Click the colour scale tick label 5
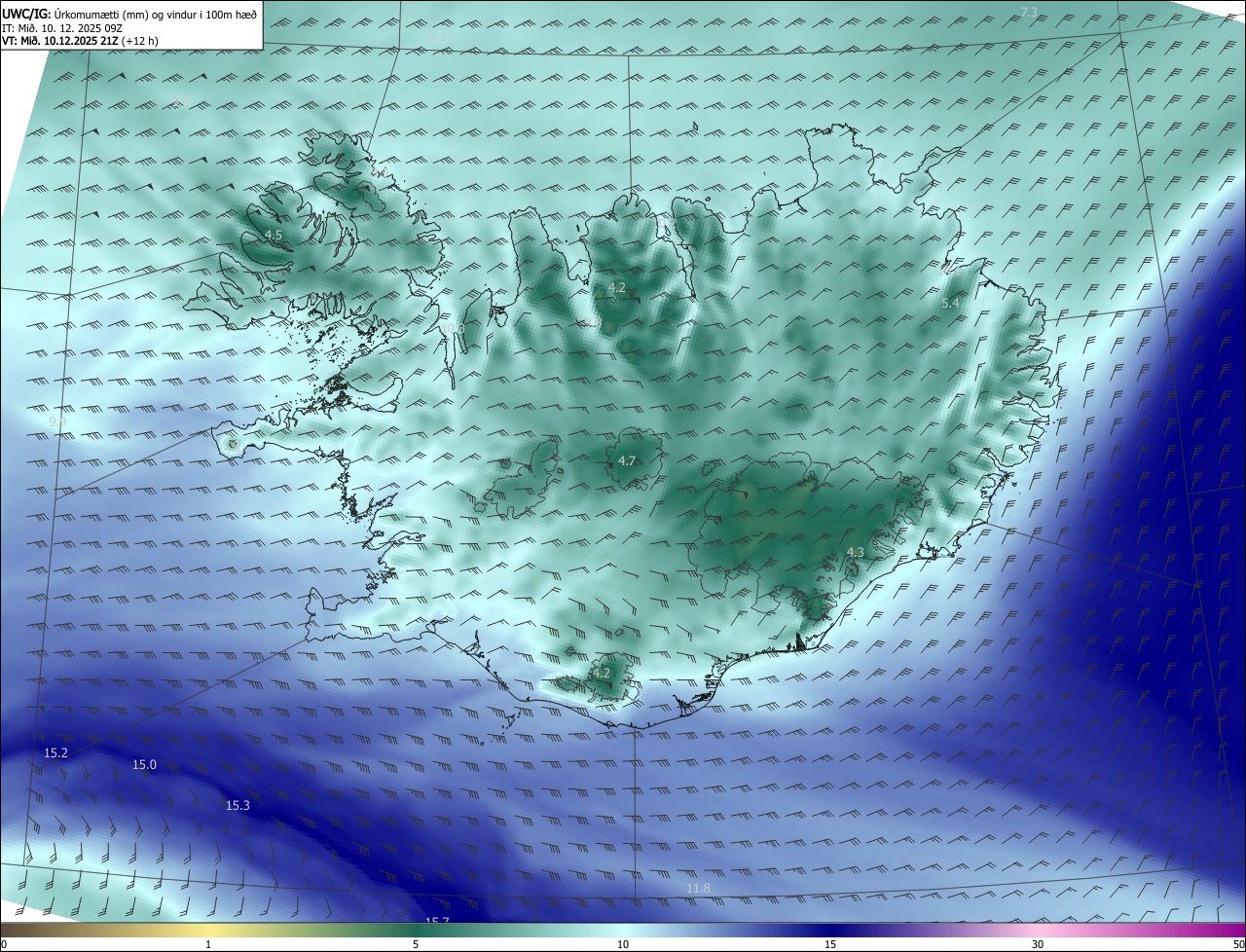Image resolution: width=1246 pixels, height=952 pixels. pyautogui.click(x=416, y=944)
